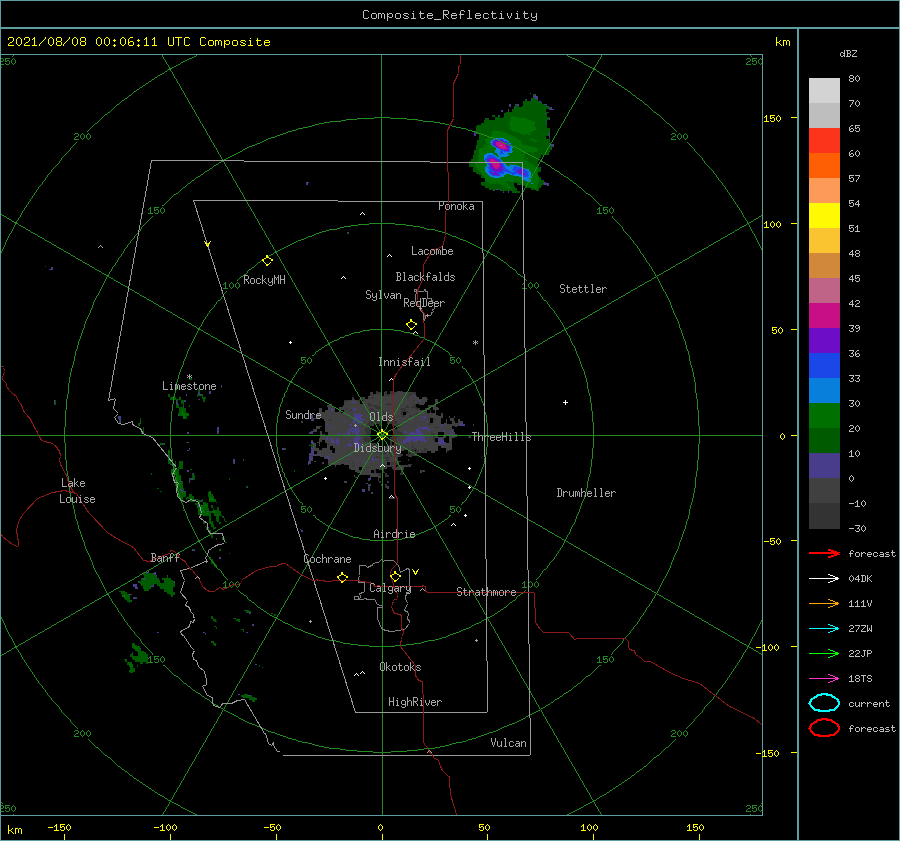The image size is (900, 841).
Task: Click the Composite_Reflectivity title text
Action: coord(450,15)
